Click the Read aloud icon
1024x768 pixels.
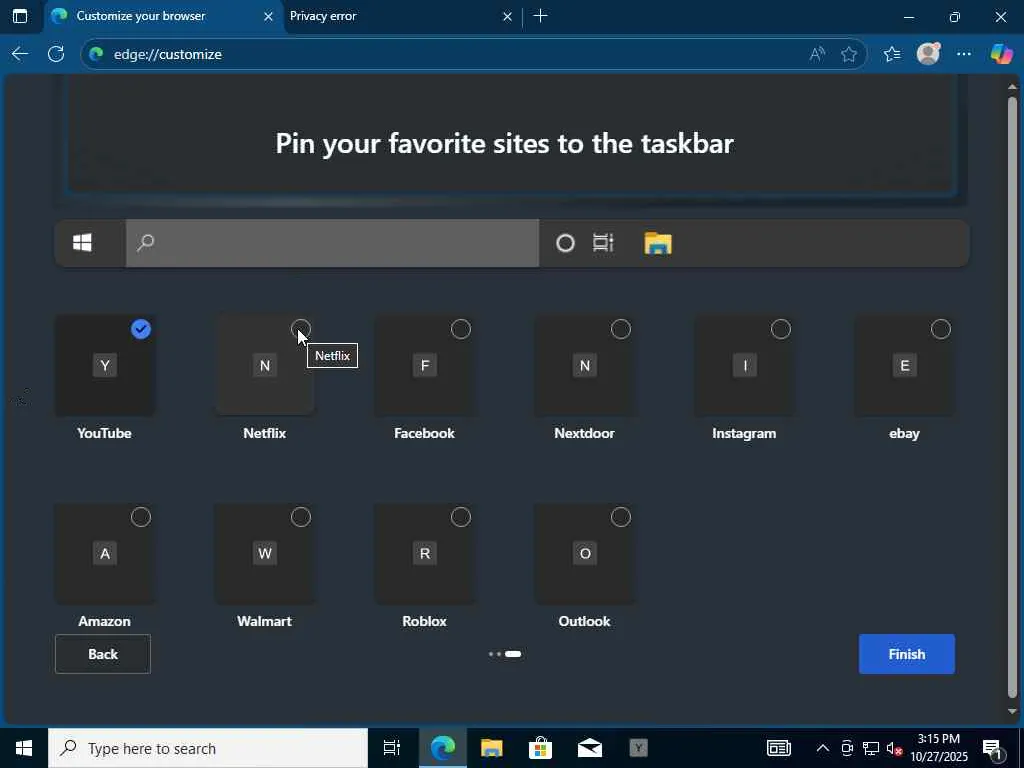click(x=817, y=54)
